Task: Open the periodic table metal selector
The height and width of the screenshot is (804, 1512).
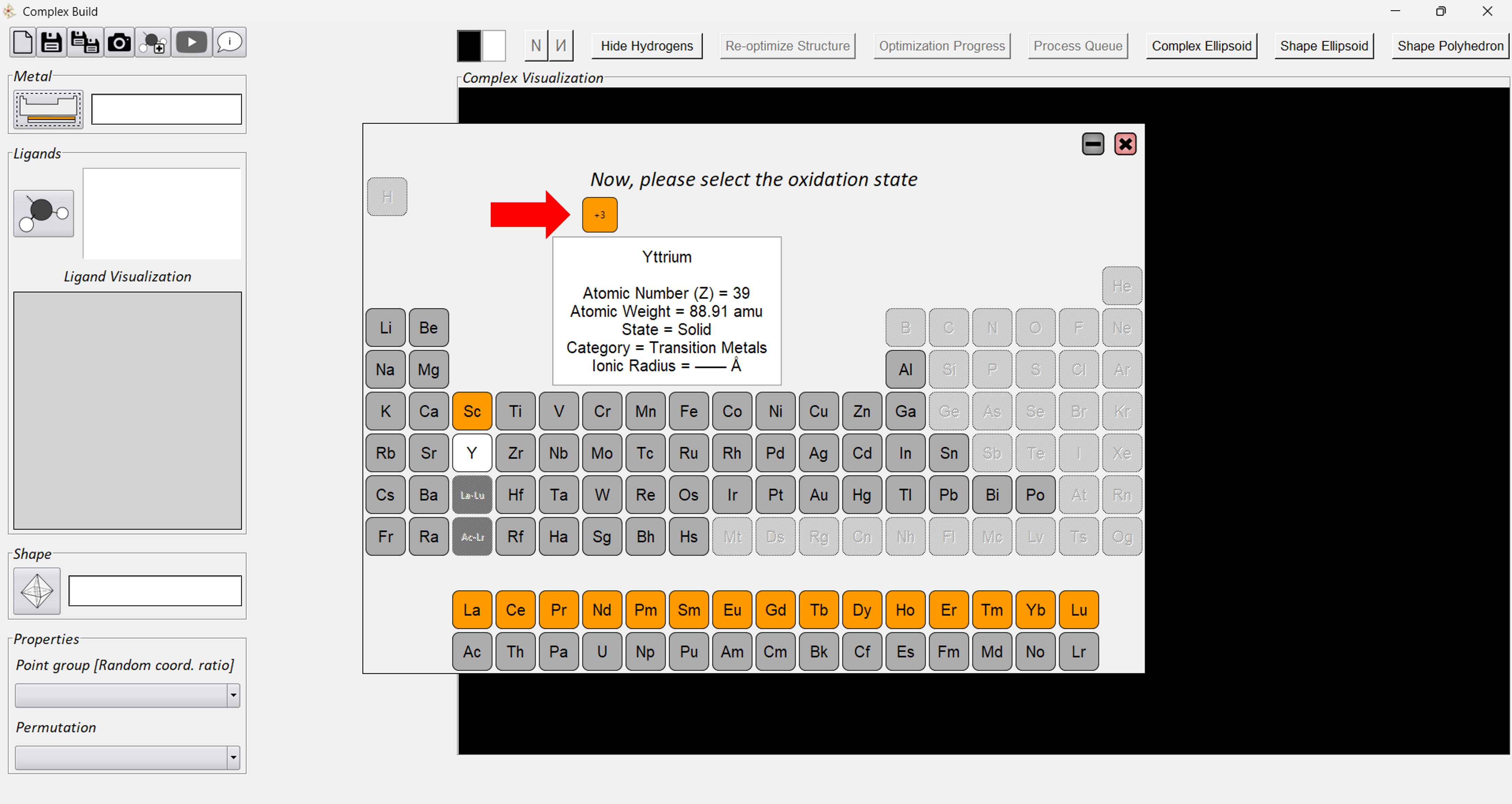Action: [48, 109]
